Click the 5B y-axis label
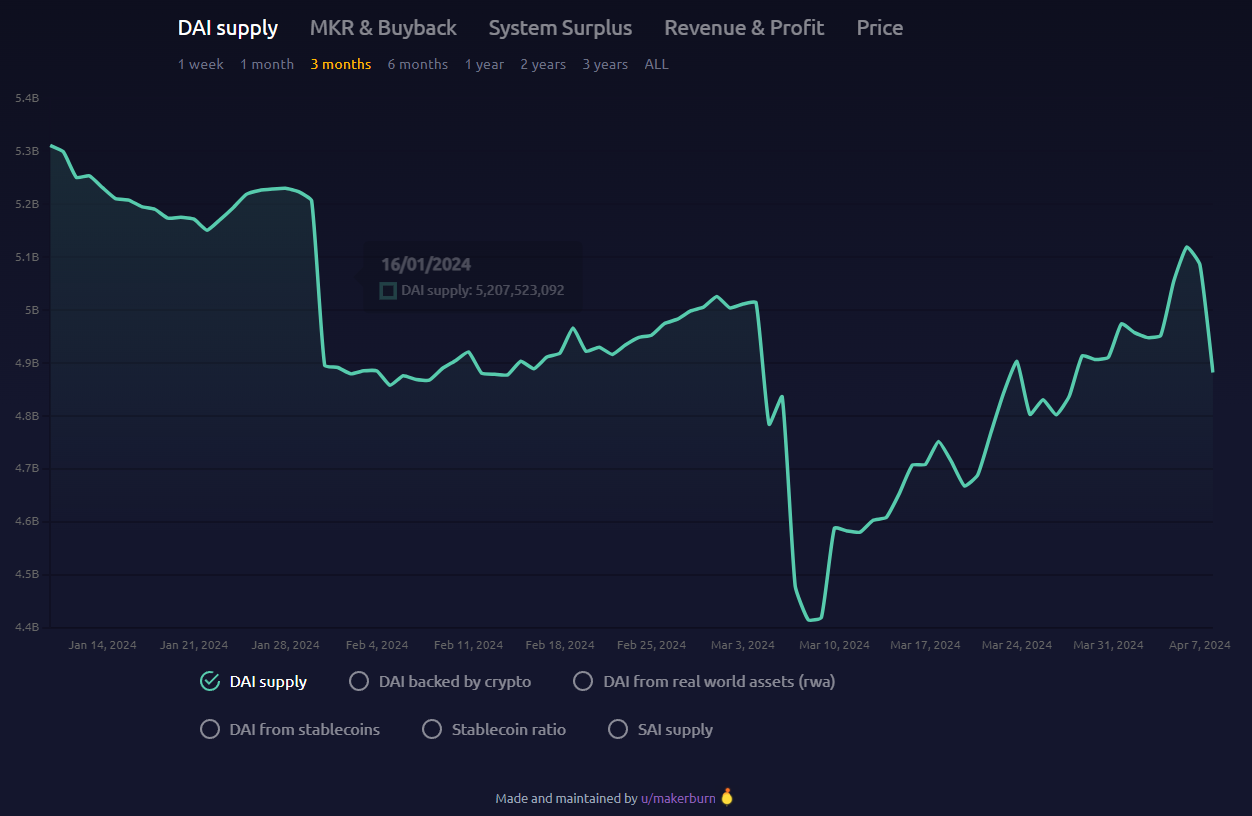This screenshot has height=816, width=1252. (32, 310)
